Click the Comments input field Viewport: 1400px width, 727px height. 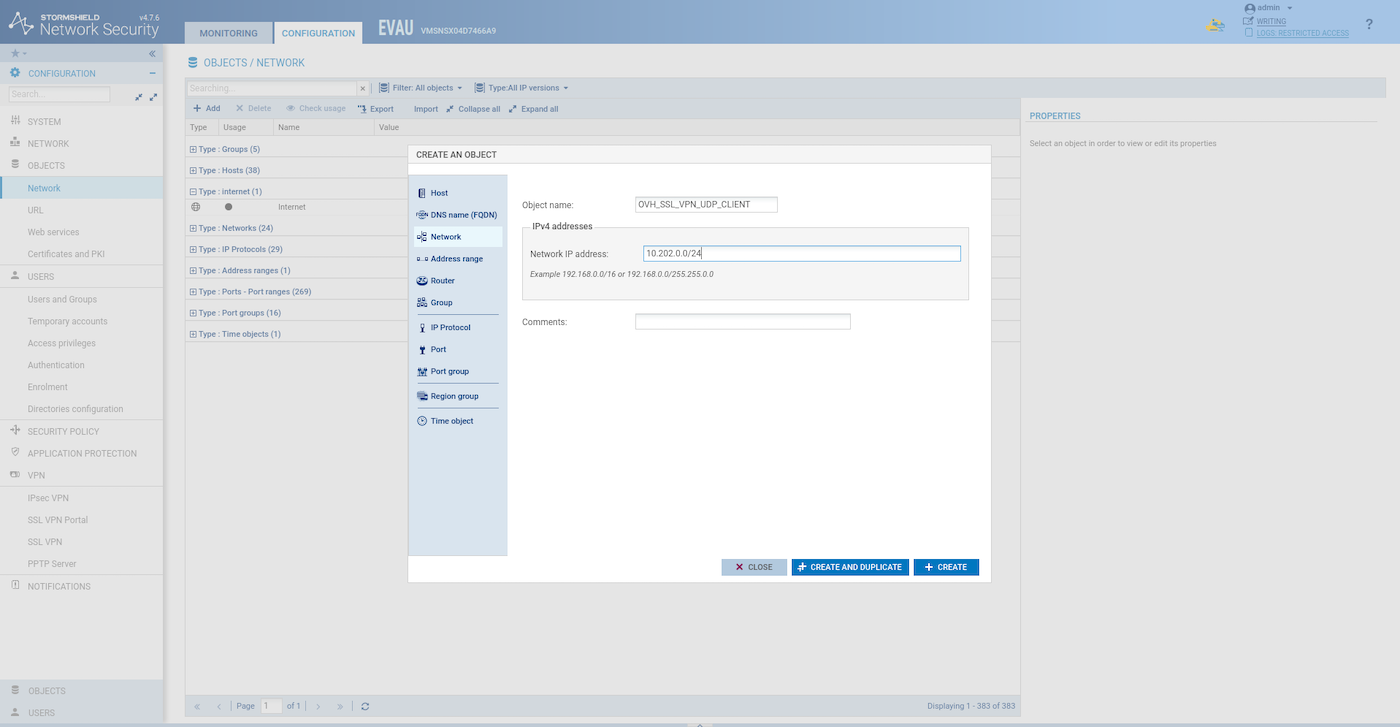coord(742,322)
